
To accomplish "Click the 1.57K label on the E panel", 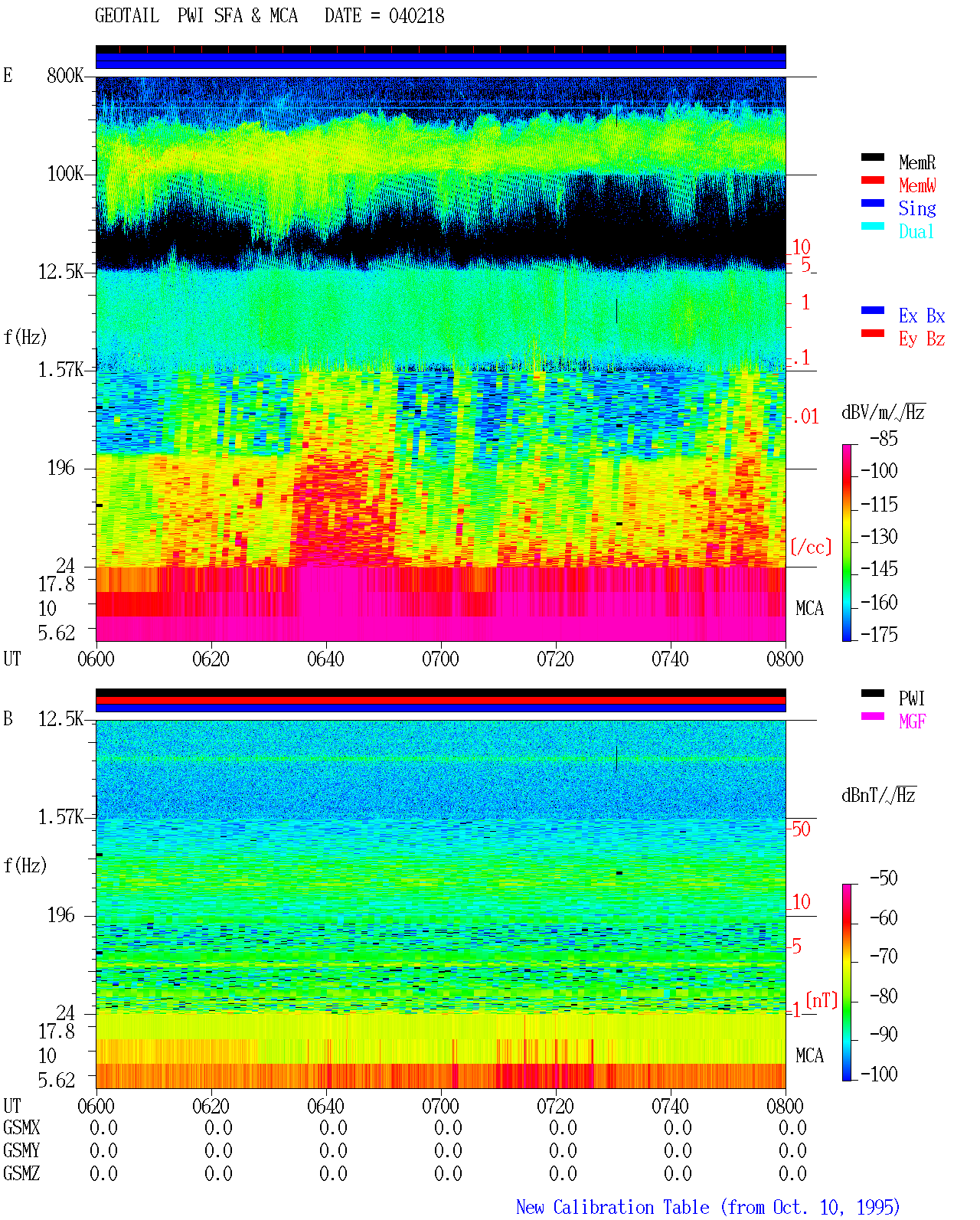I will click(60, 370).
